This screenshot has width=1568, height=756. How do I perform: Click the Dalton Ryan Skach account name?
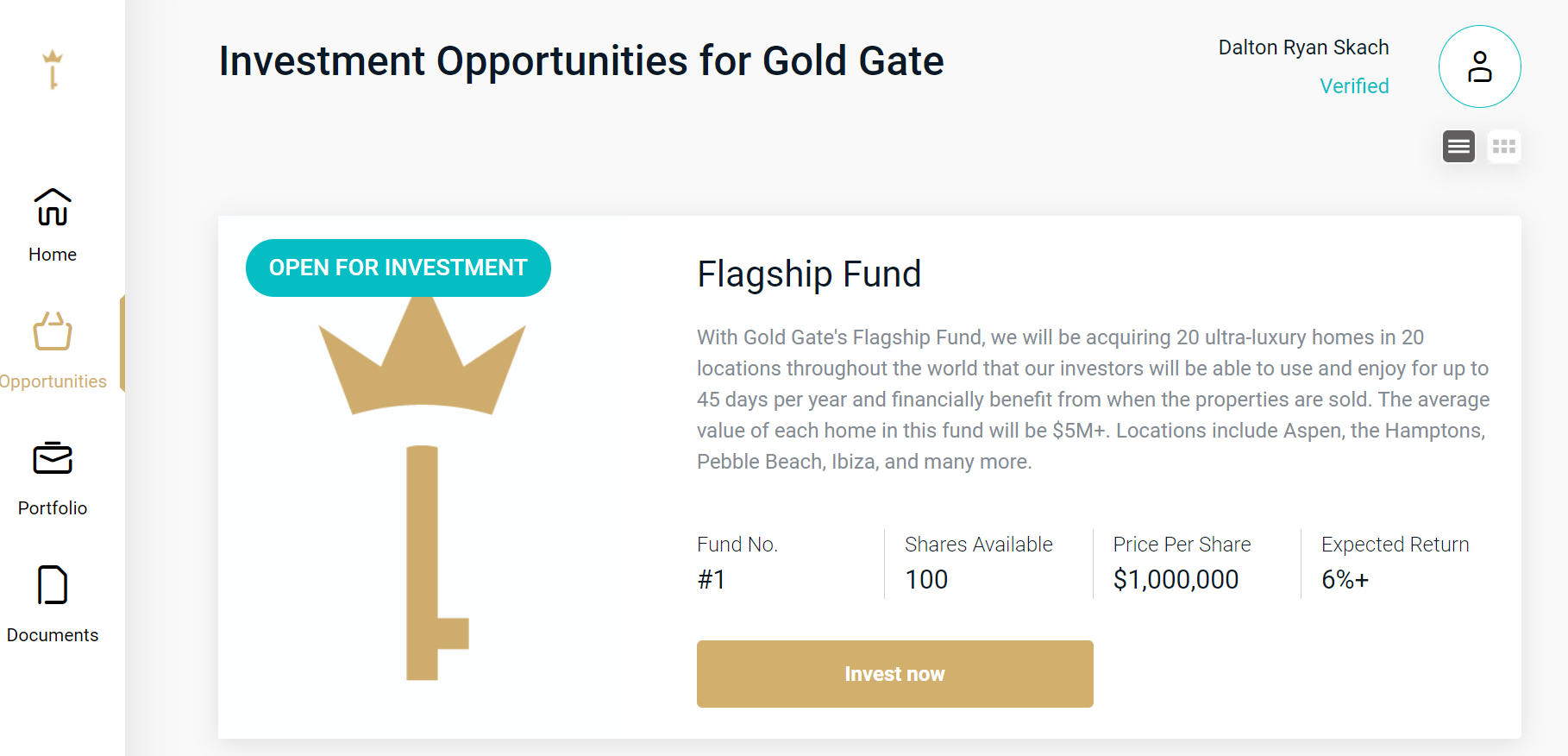pos(1302,47)
